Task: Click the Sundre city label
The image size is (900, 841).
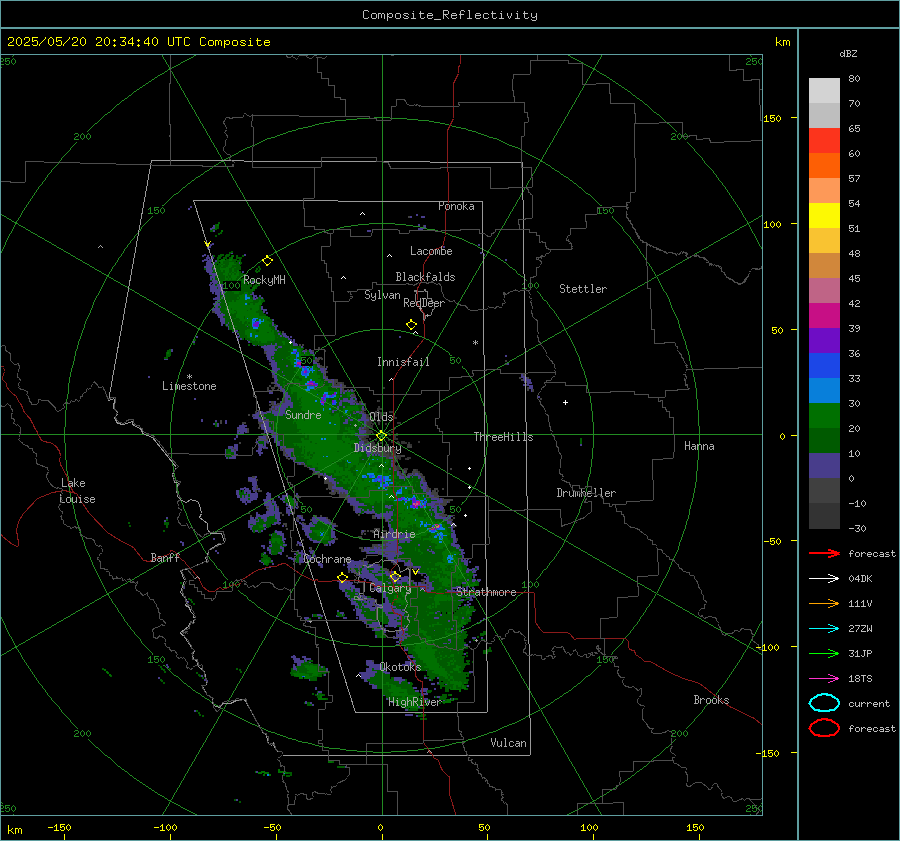Action: coord(303,415)
